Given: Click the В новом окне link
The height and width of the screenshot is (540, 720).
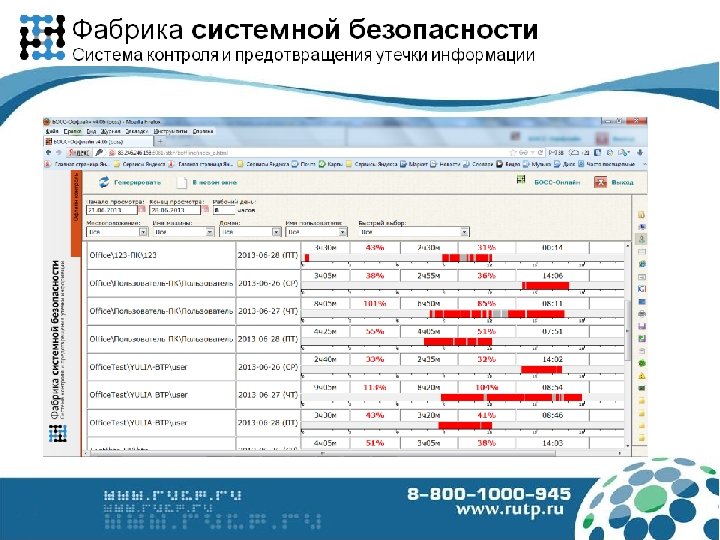Looking at the screenshot, I should pyautogui.click(x=214, y=183).
